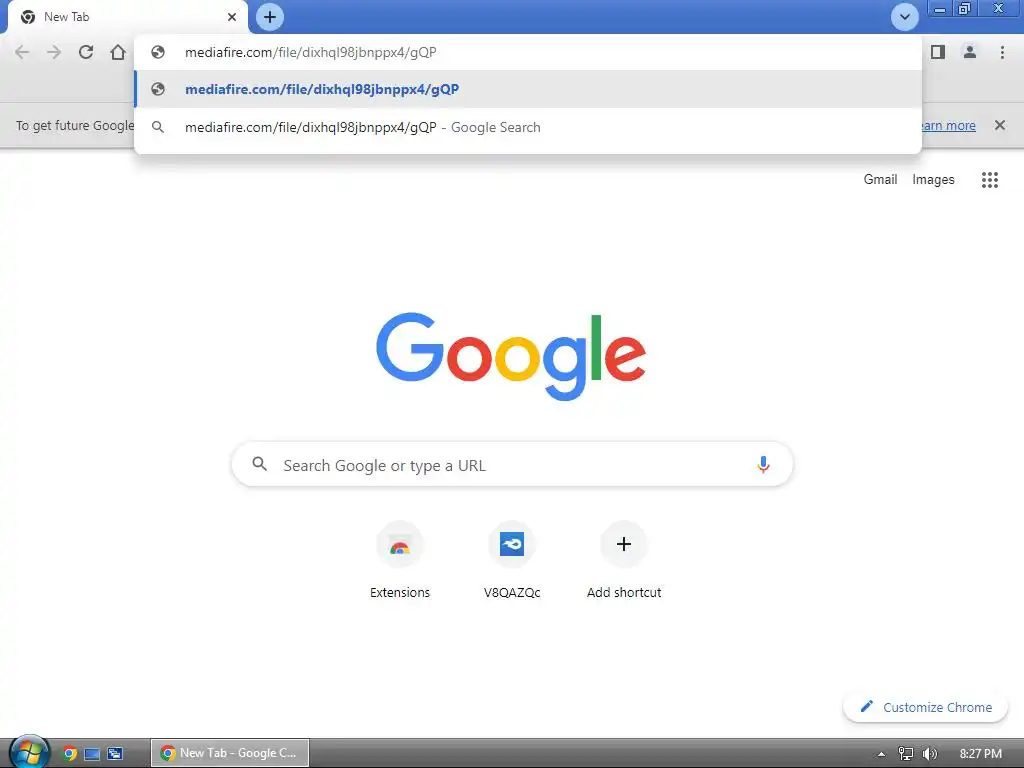Image resolution: width=1024 pixels, height=768 pixels.
Task: Click the browser Forward arrow
Action: (x=54, y=52)
